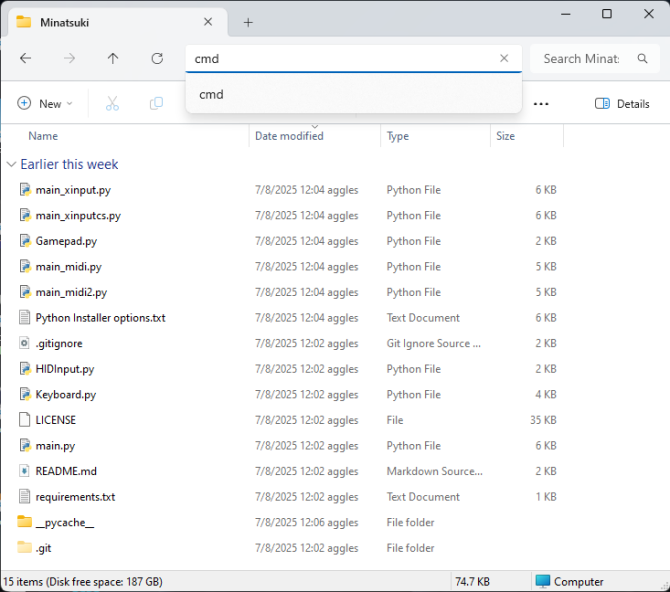Click the 1 KB size cell
This screenshot has height=592, width=670.
pyautogui.click(x=546, y=497)
